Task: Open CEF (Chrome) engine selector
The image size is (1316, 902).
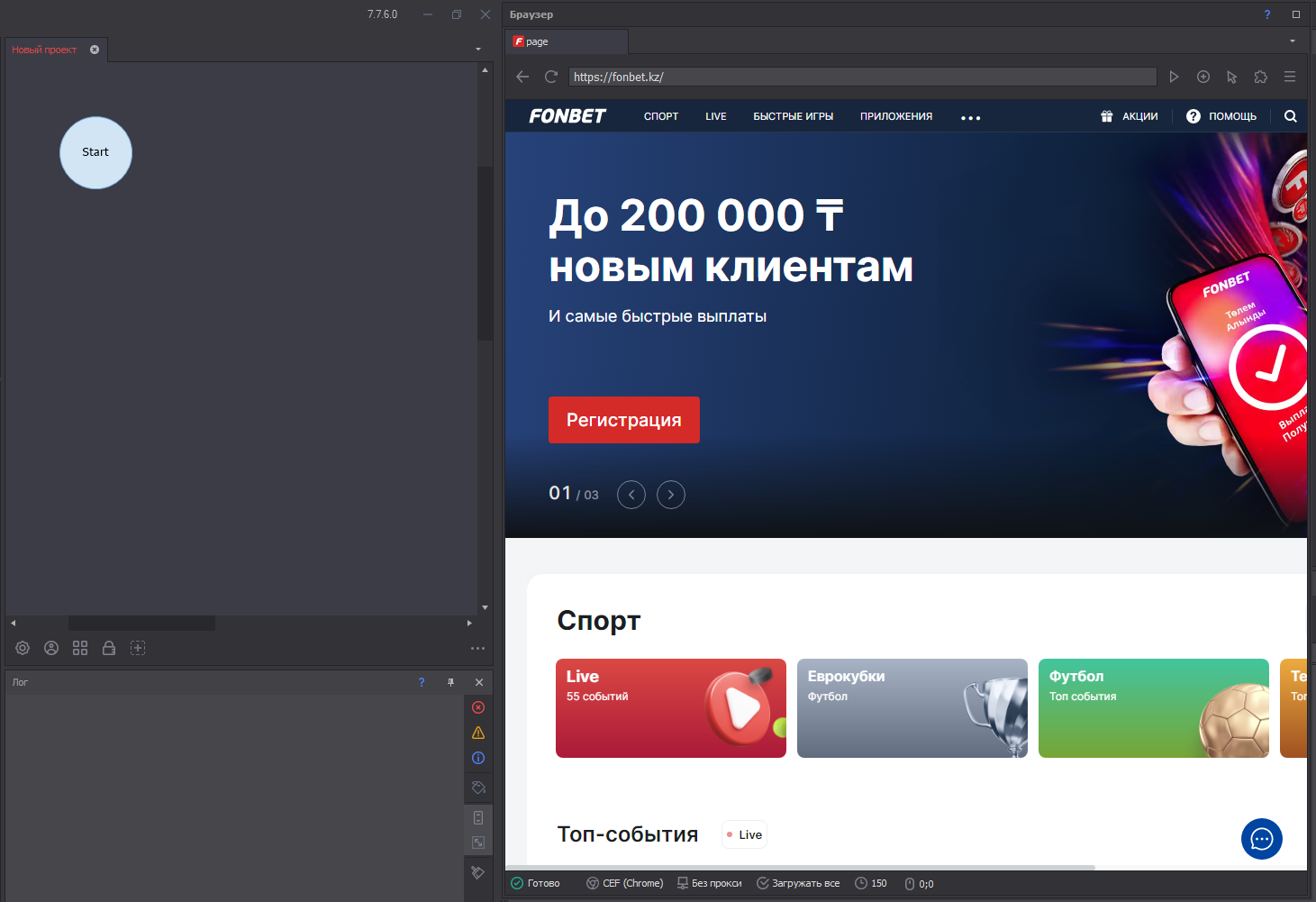Action: click(x=625, y=883)
